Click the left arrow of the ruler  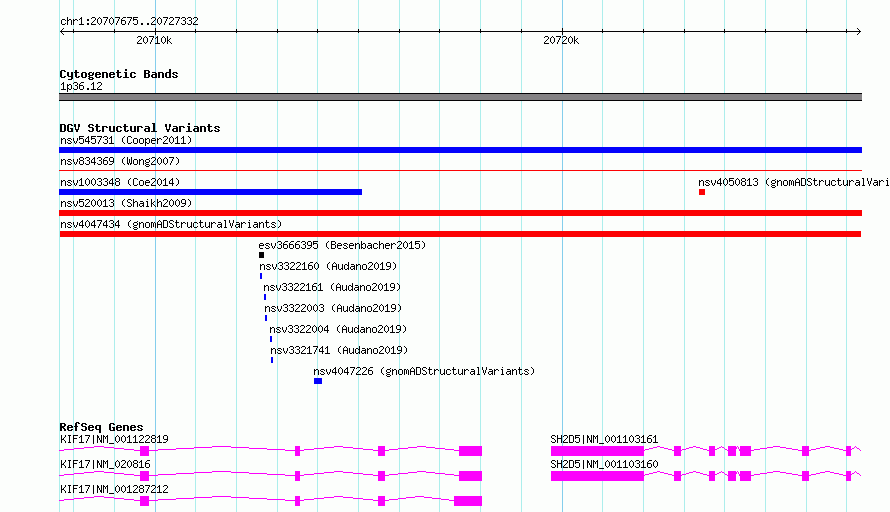(63, 32)
